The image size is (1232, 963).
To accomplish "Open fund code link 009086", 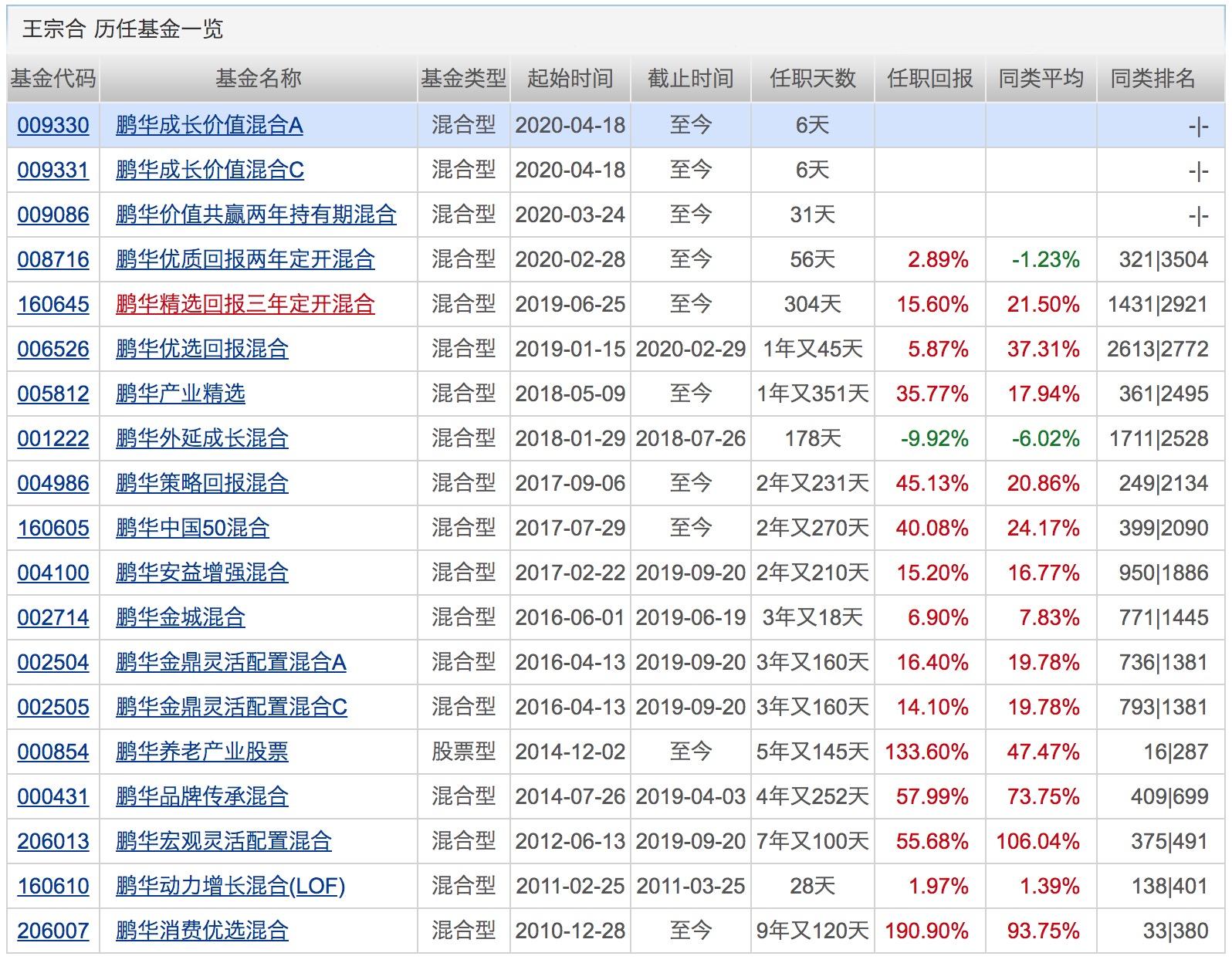I will tap(53, 215).
